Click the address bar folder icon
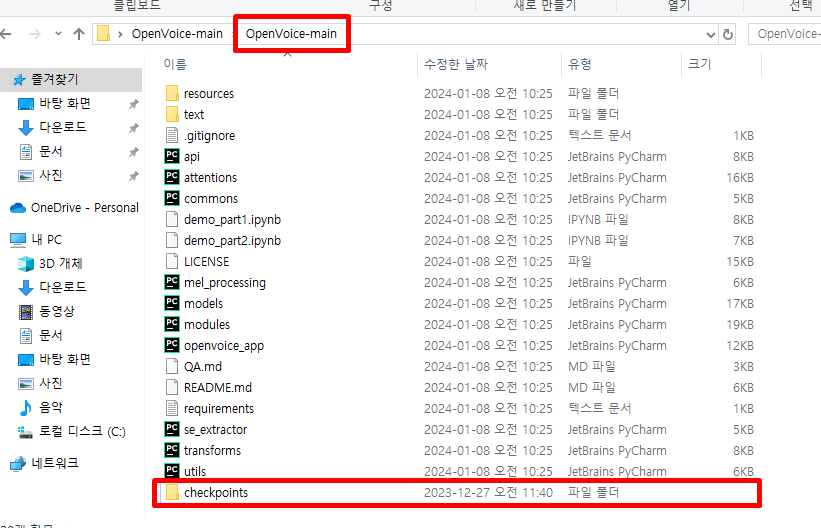 104,34
